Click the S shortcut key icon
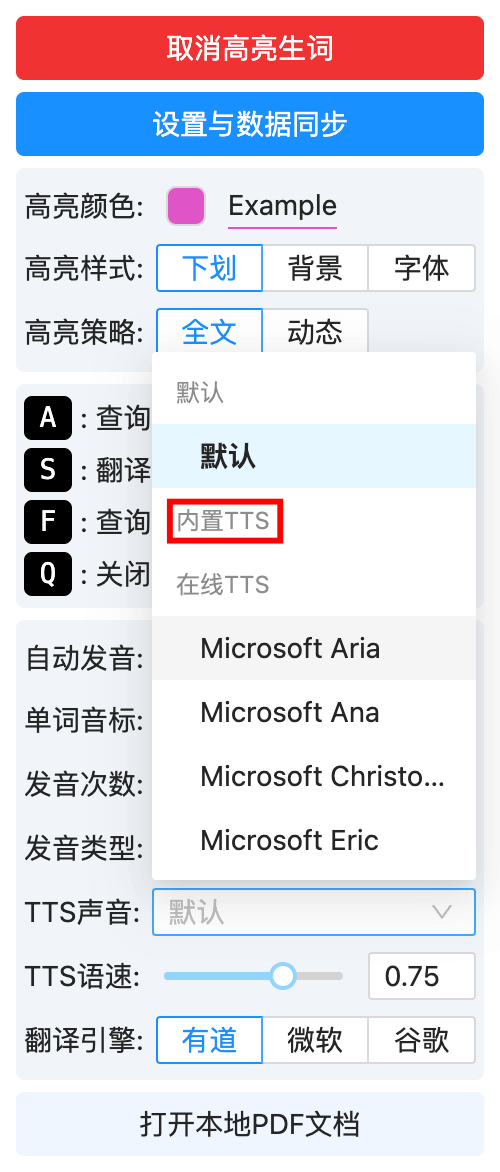This screenshot has height=1172, width=500. pyautogui.click(x=48, y=470)
